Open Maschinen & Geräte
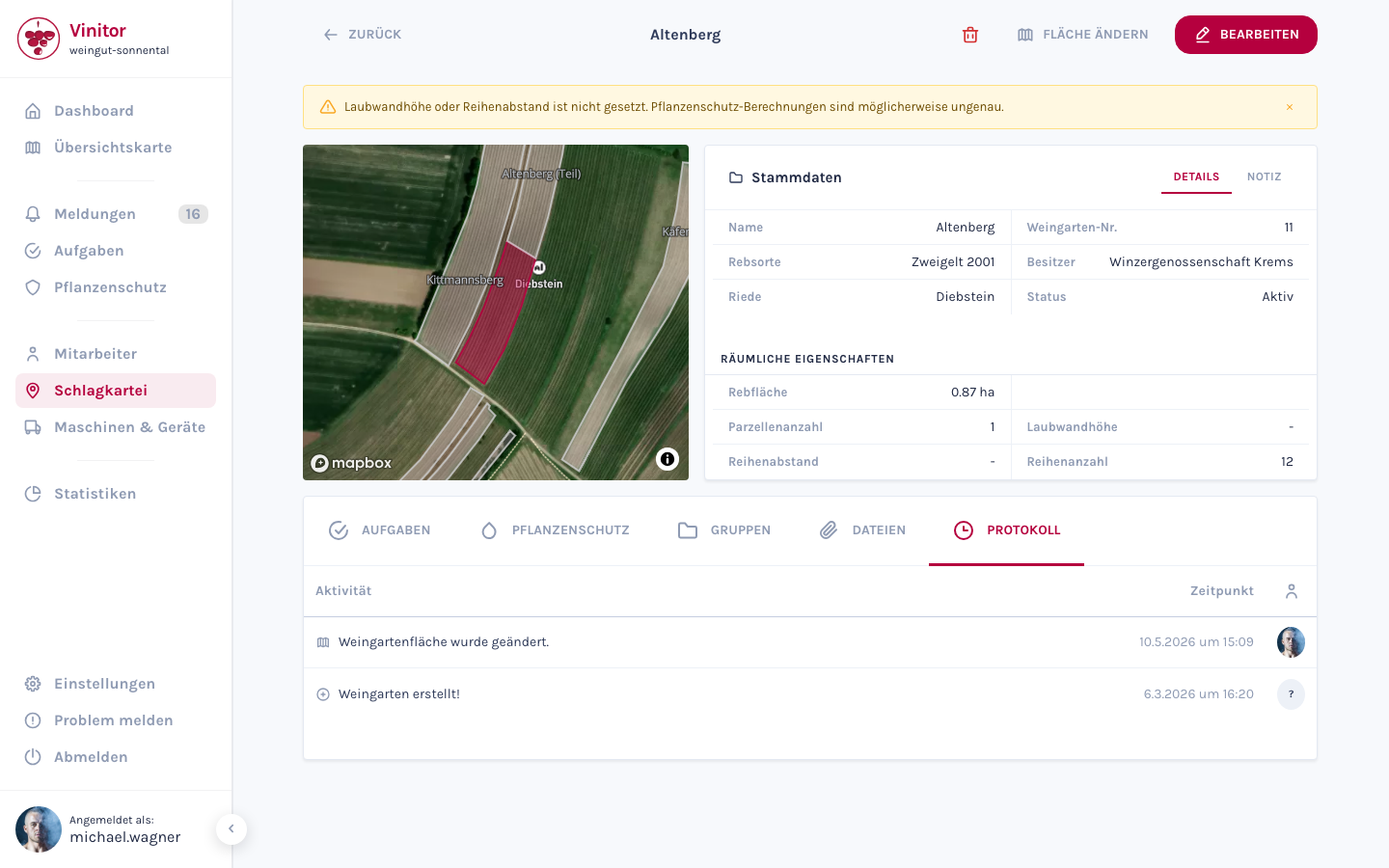 pyautogui.click(x=116, y=427)
